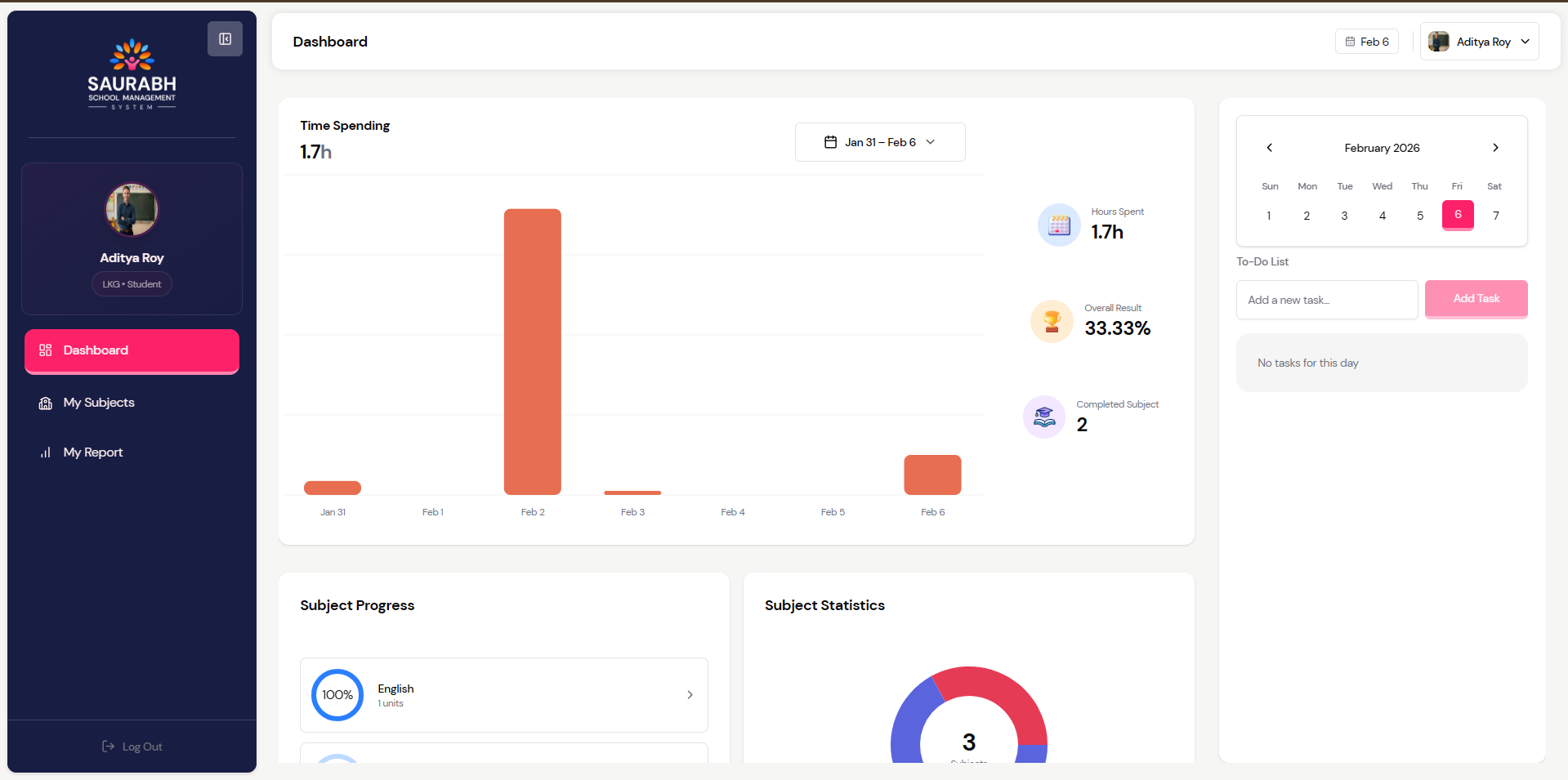Image resolution: width=1568 pixels, height=780 pixels.
Task: Select the Feb 2 bar in chart
Action: [x=533, y=351]
